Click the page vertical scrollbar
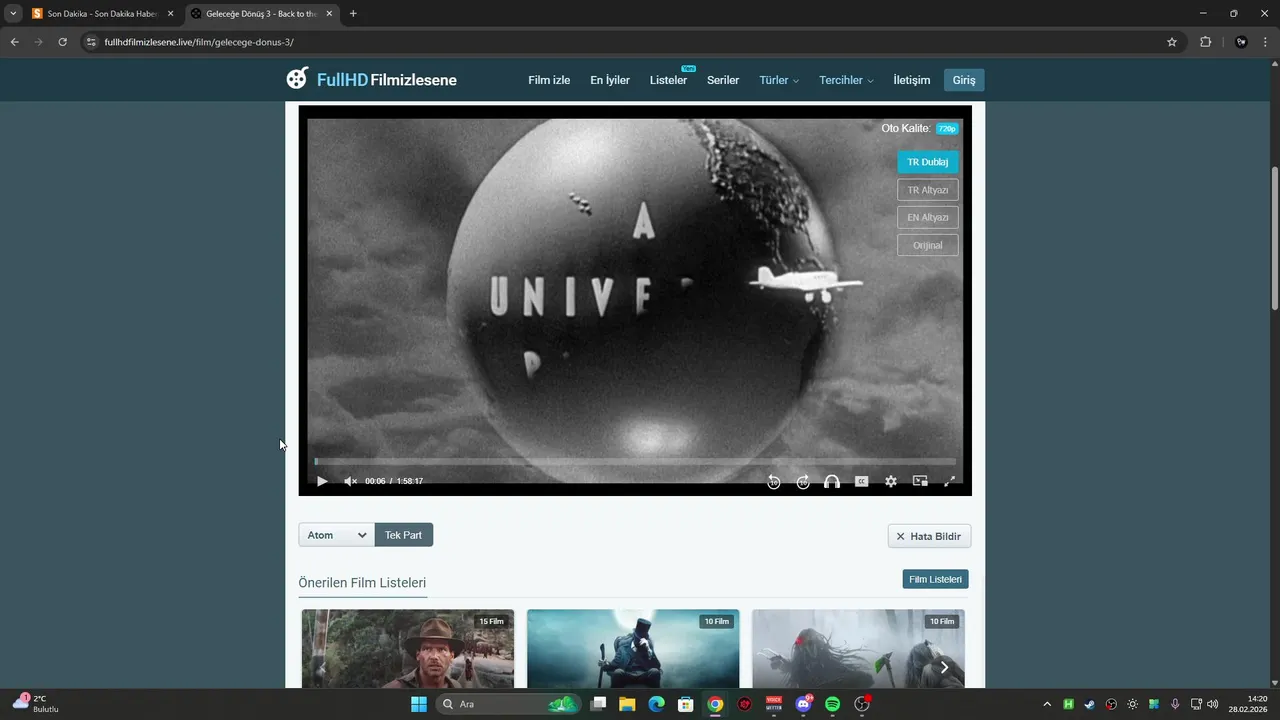Screen dimensions: 1280x720 [x=1274, y=238]
